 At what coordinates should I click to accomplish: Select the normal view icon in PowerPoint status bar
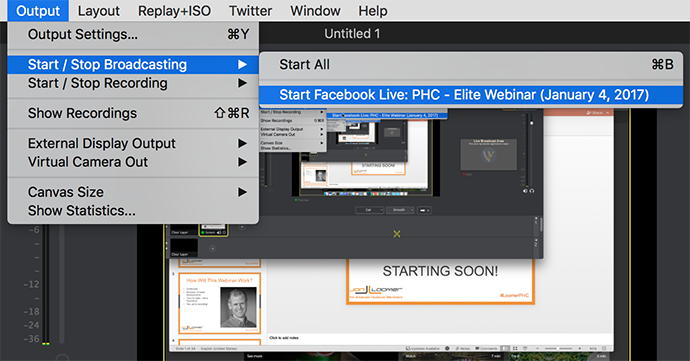(505, 348)
